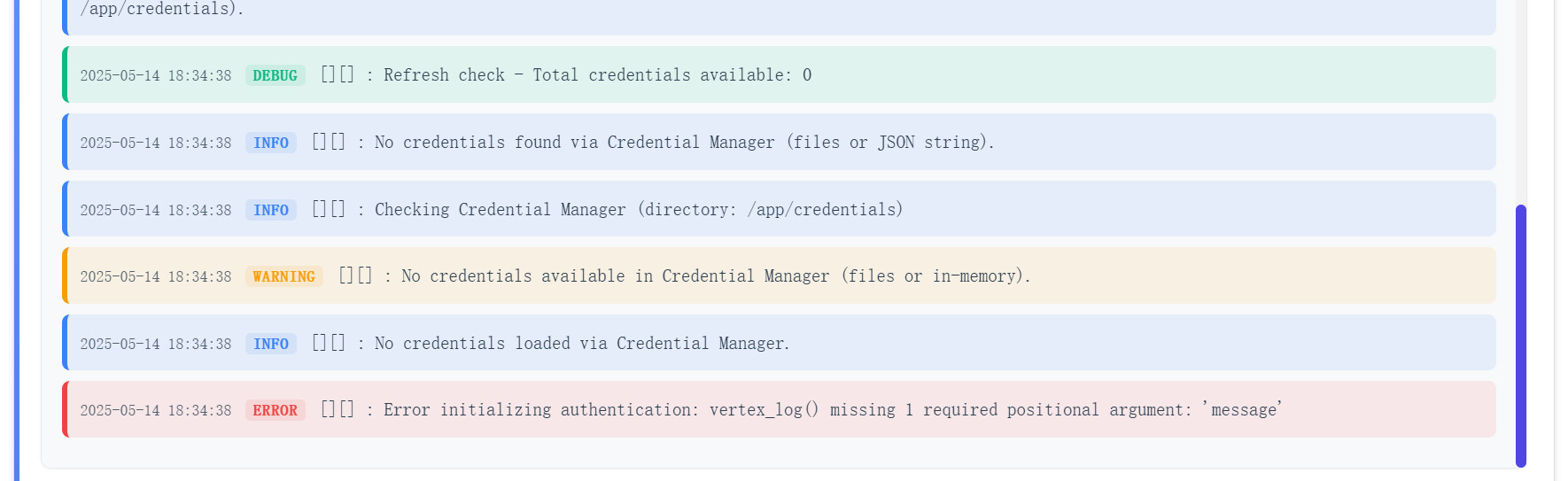Click the empty brackets in the ERROR entry
Viewport: 1568px width, 481px height.
click(x=338, y=409)
